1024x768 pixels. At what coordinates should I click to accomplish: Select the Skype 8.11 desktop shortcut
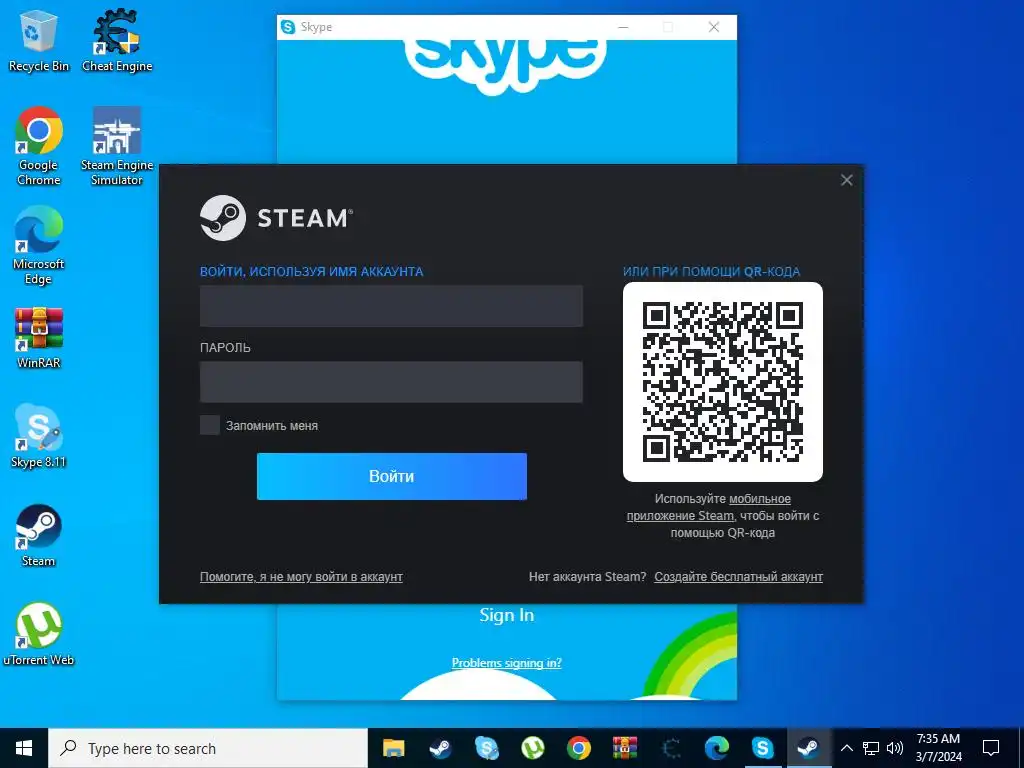39,436
